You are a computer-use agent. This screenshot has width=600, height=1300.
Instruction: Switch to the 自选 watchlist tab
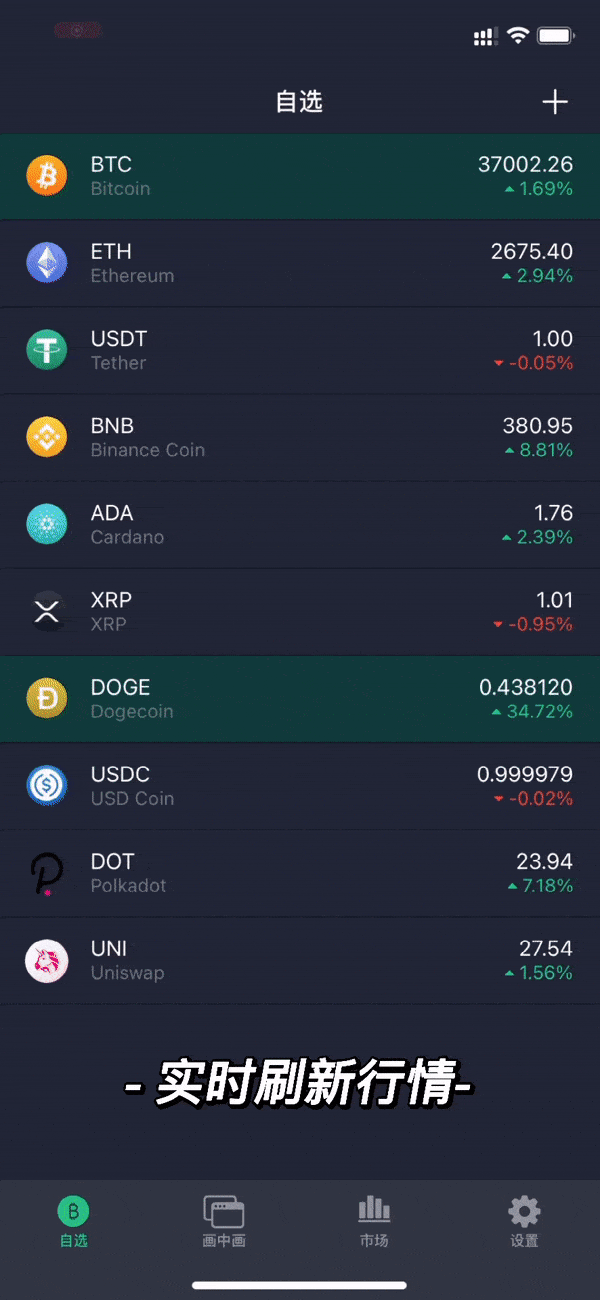point(73,1222)
